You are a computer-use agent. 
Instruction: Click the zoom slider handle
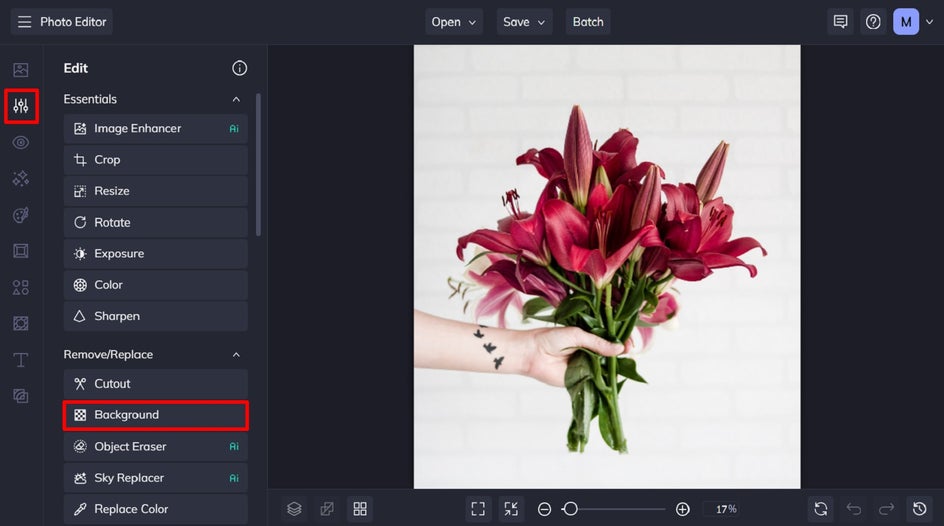pos(570,509)
